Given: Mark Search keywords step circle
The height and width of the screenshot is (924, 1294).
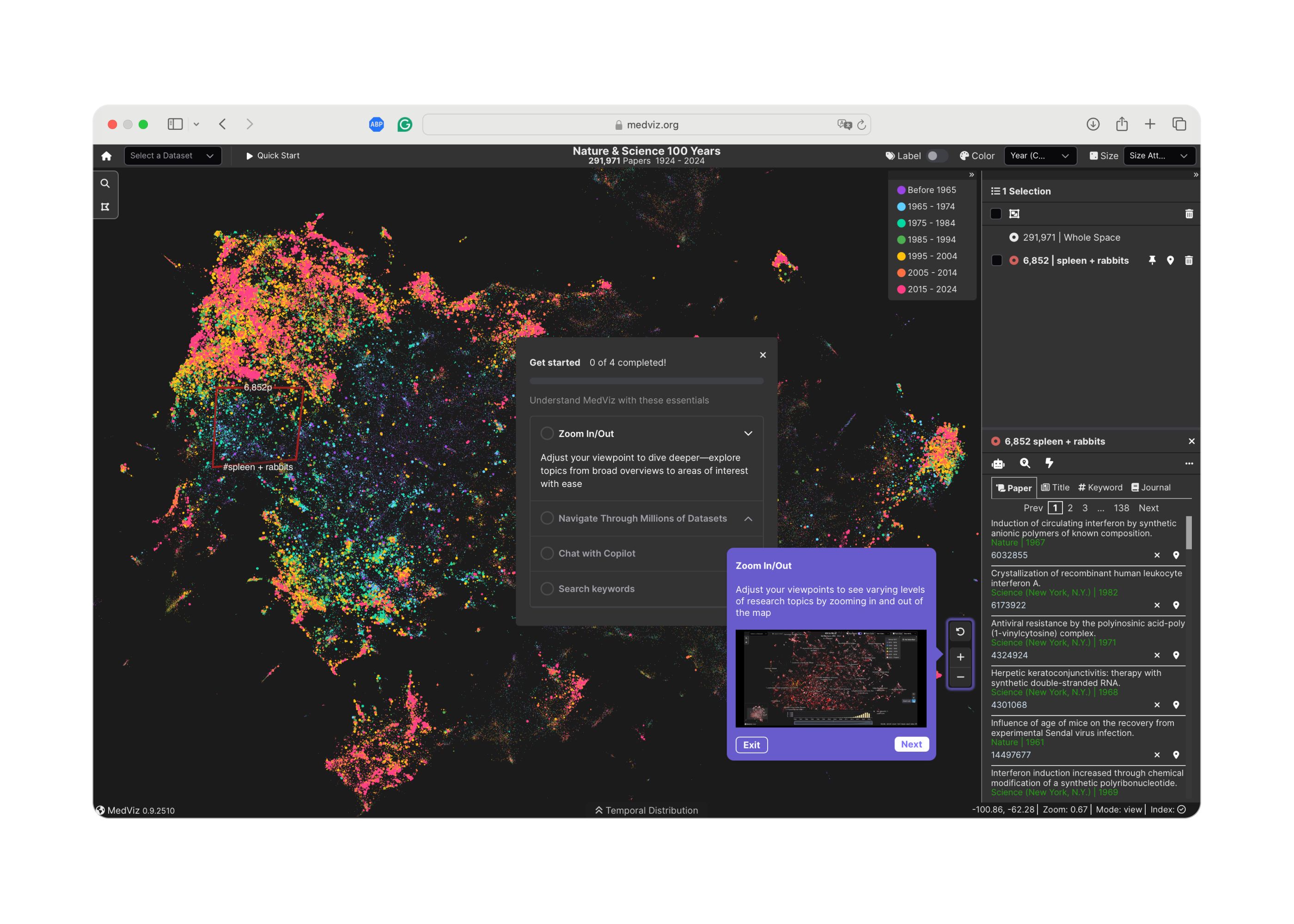Looking at the screenshot, I should point(547,589).
